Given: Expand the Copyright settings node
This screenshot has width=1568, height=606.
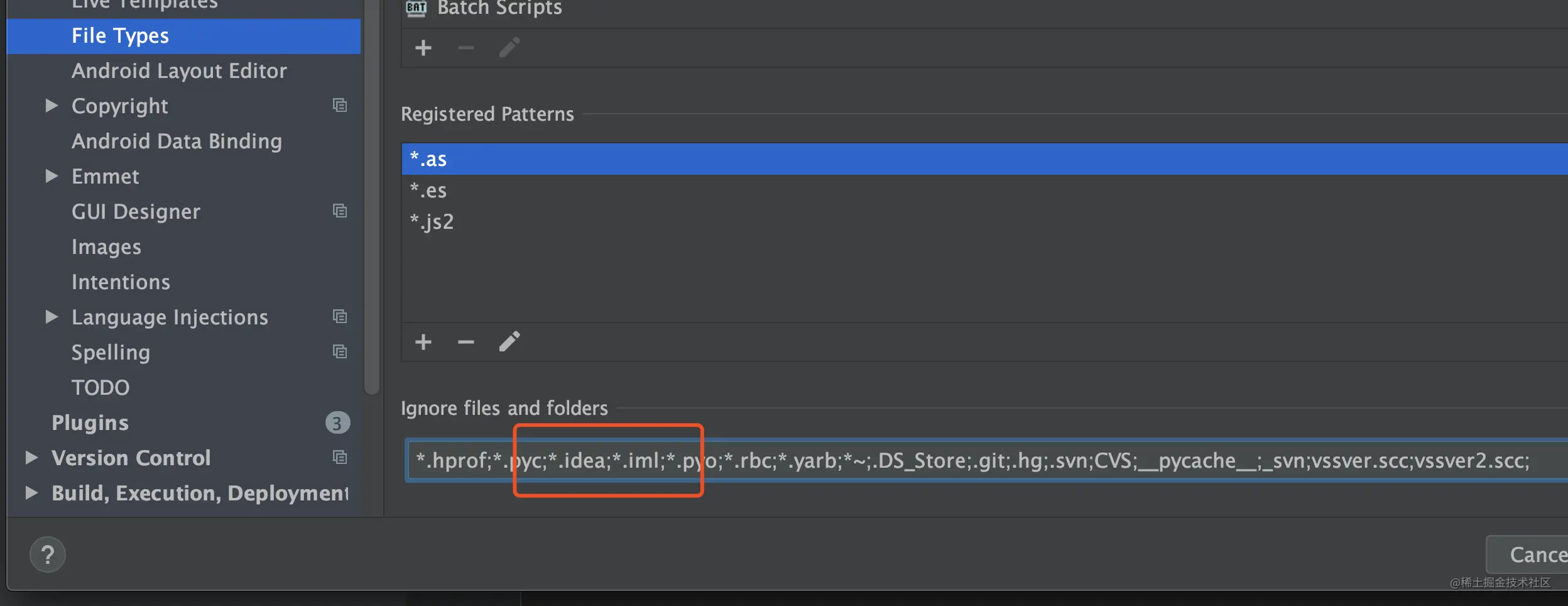Looking at the screenshot, I should [x=52, y=106].
